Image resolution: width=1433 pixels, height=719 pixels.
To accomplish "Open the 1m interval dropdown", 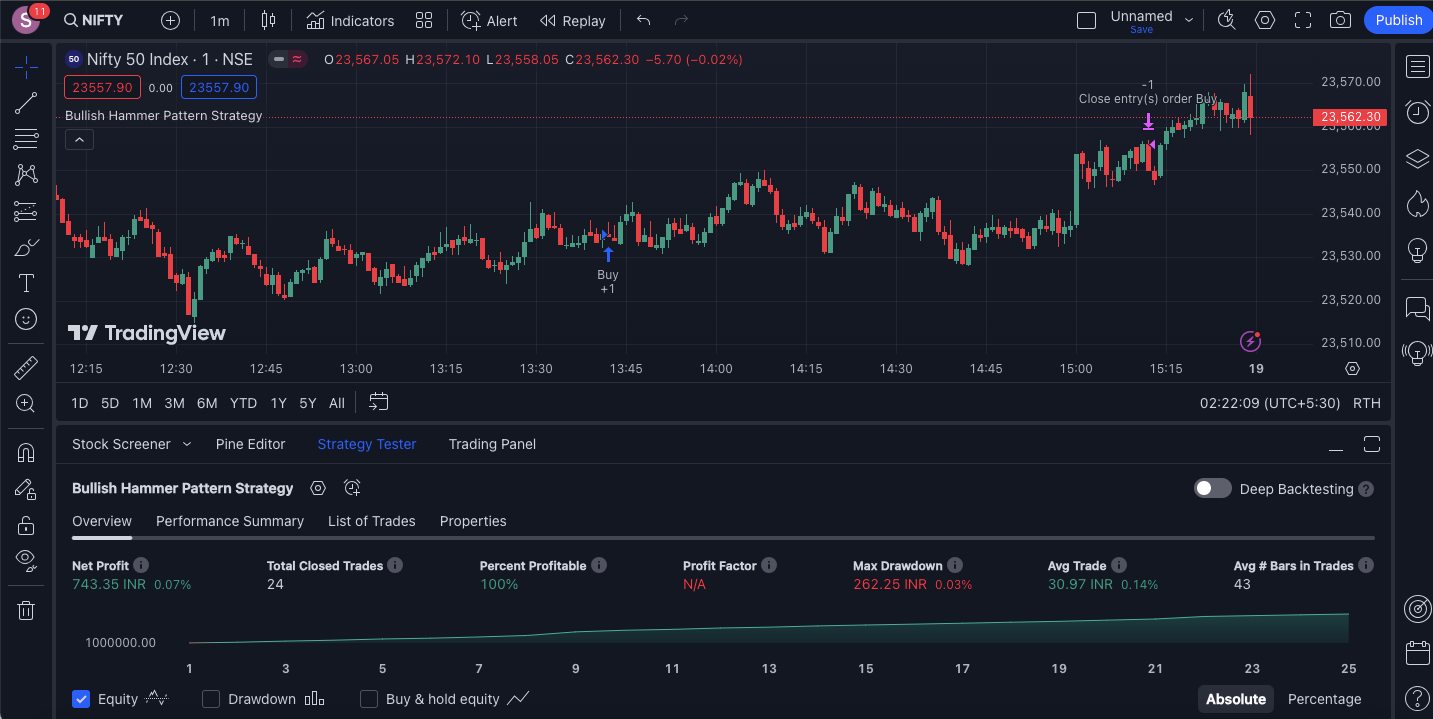I will (220, 20).
